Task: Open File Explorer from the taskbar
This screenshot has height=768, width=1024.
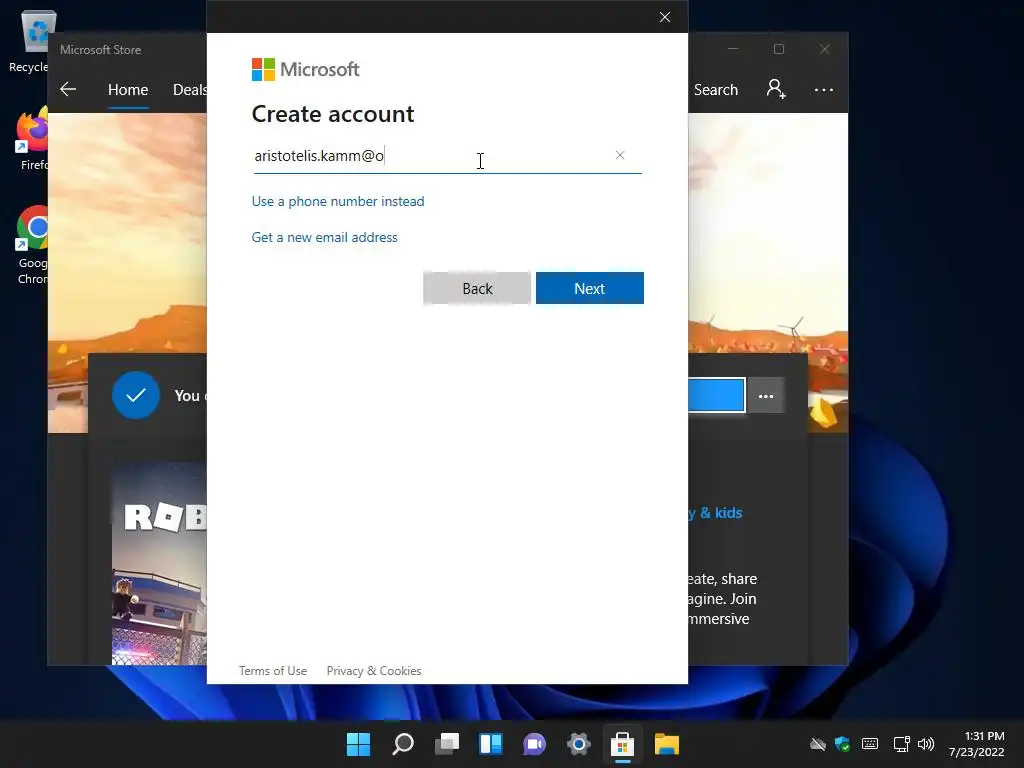Action: [x=667, y=744]
